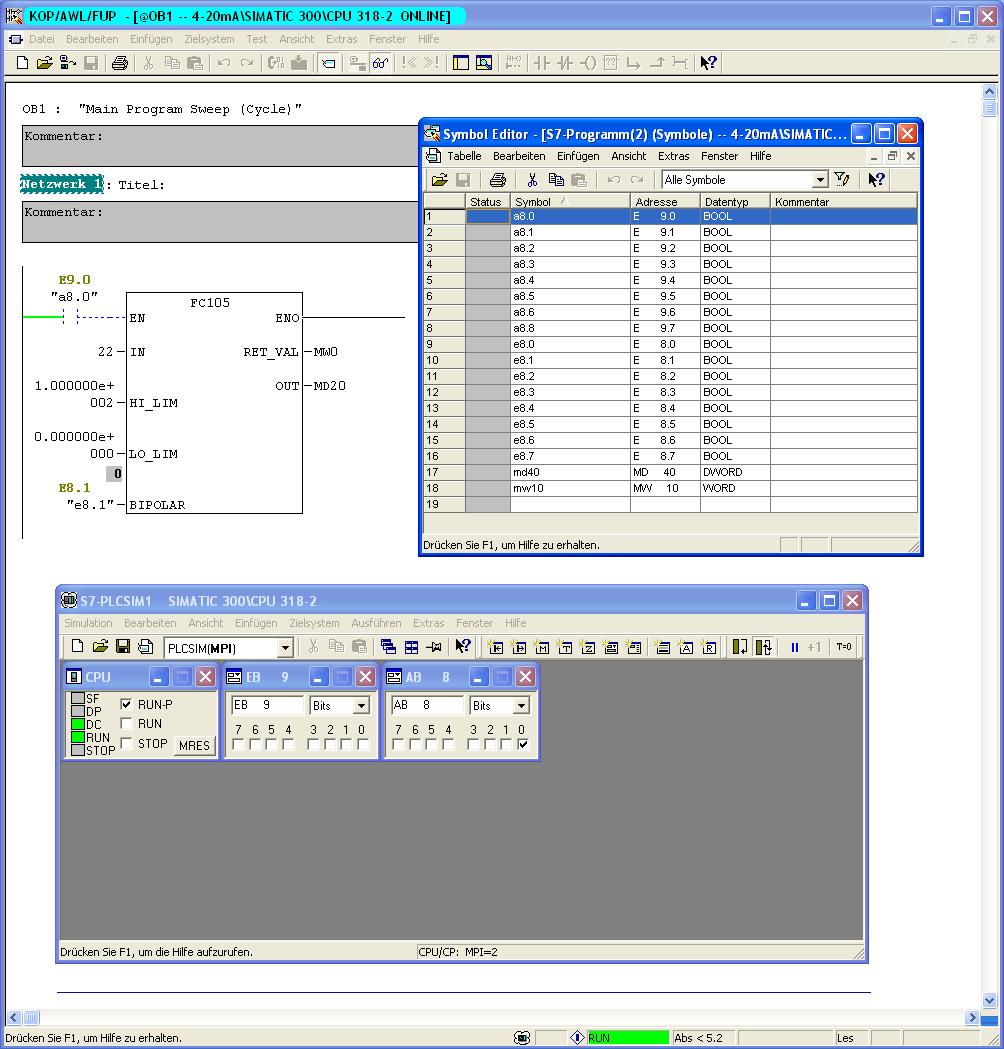Toggle bit 4 of AB 8
This screenshot has width=1004, height=1049.
448,744
